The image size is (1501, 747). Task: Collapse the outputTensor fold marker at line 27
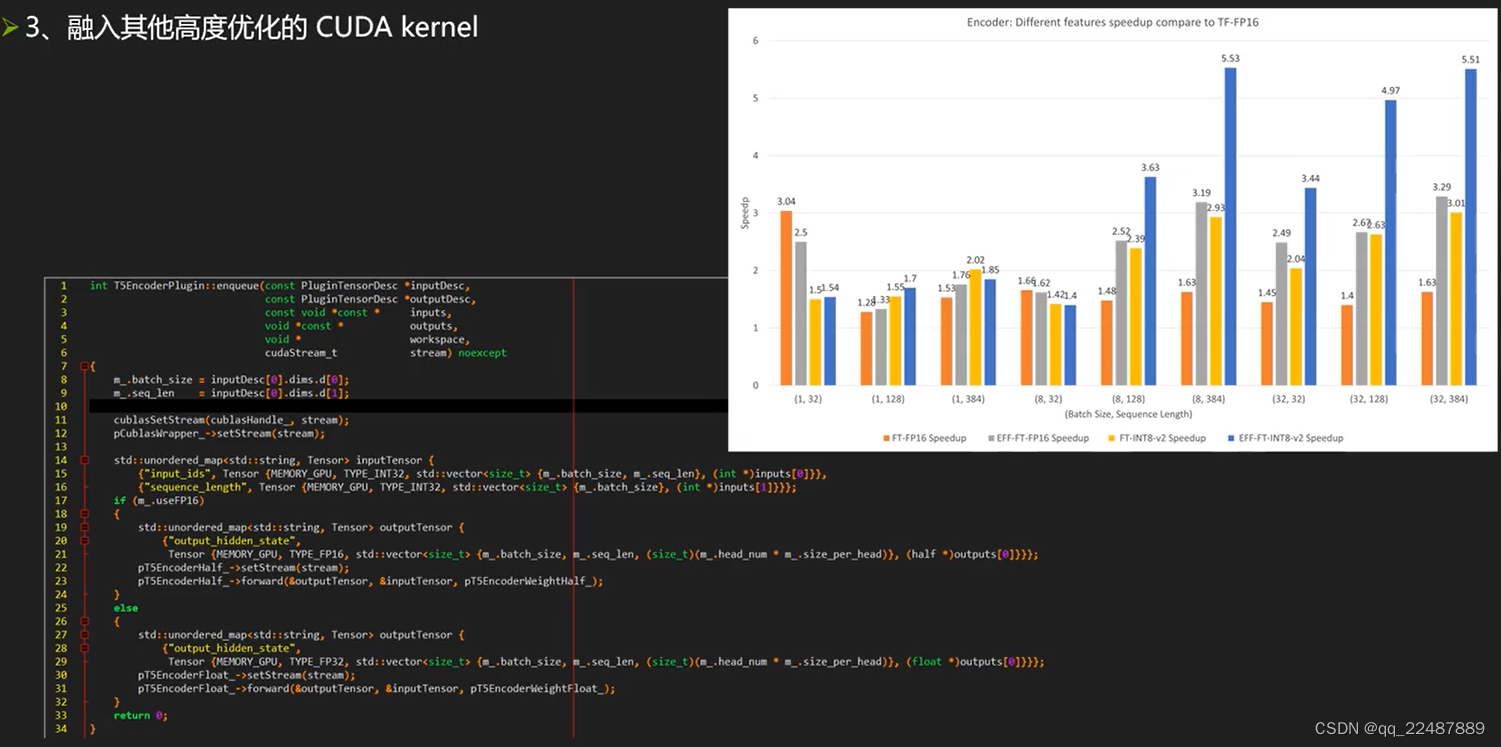click(x=84, y=635)
